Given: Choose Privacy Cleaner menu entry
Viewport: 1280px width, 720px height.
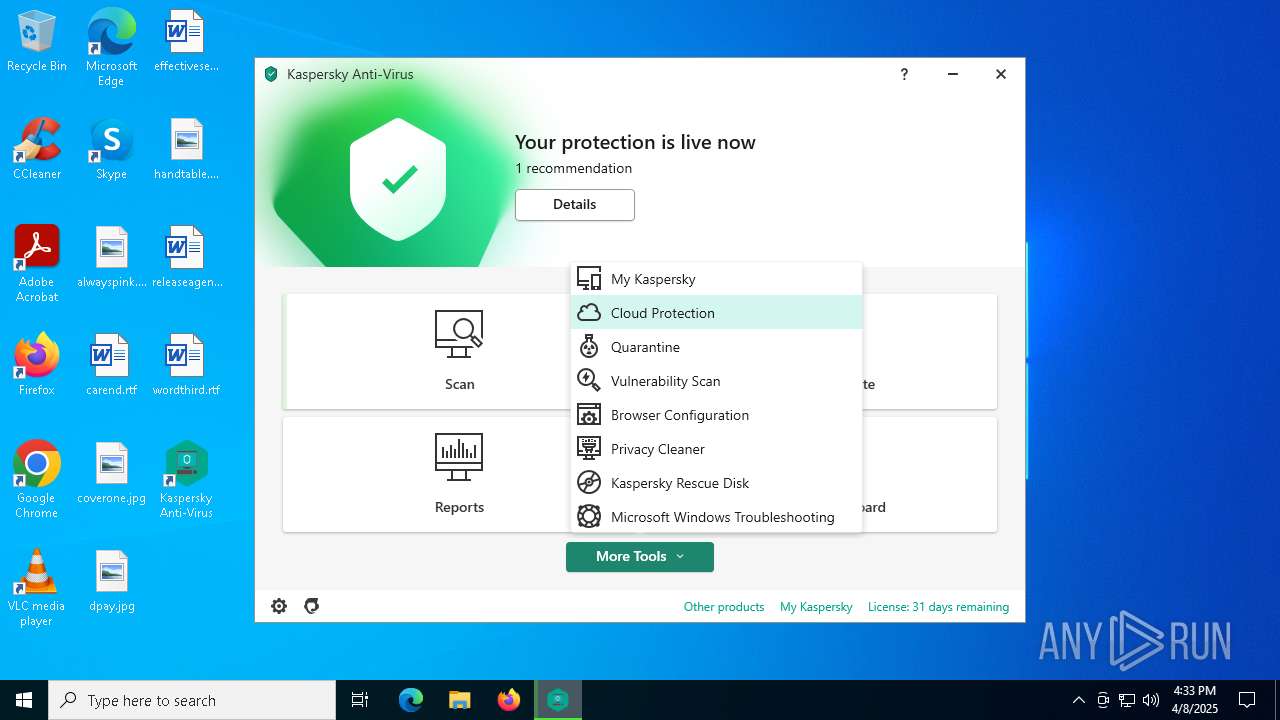Looking at the screenshot, I should pyautogui.click(x=716, y=449).
